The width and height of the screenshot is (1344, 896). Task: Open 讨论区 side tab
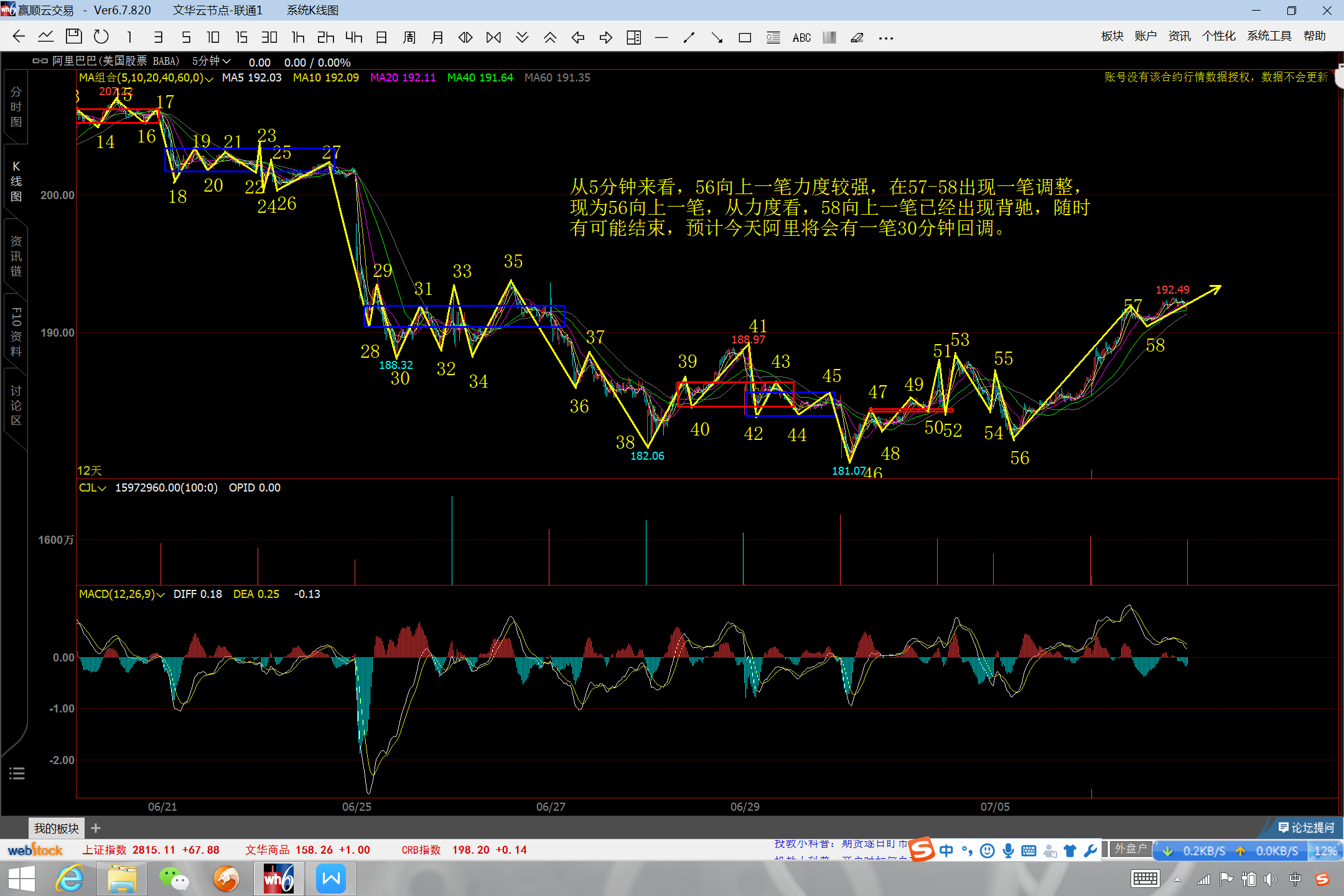[16, 406]
